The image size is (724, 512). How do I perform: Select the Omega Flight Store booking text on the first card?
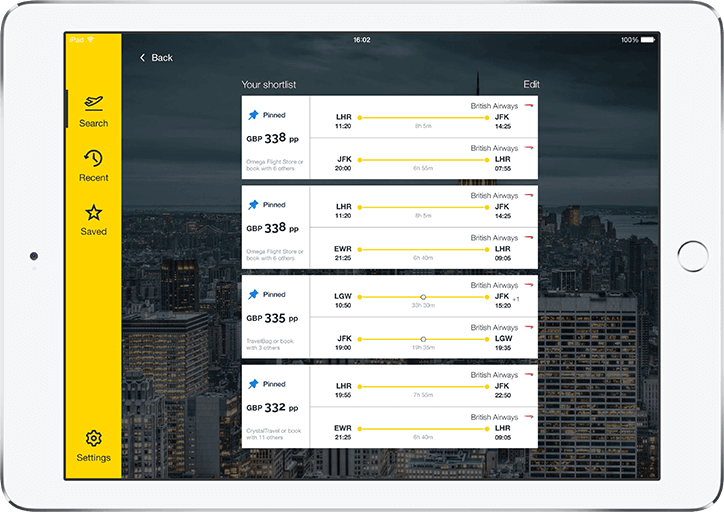coord(275,164)
